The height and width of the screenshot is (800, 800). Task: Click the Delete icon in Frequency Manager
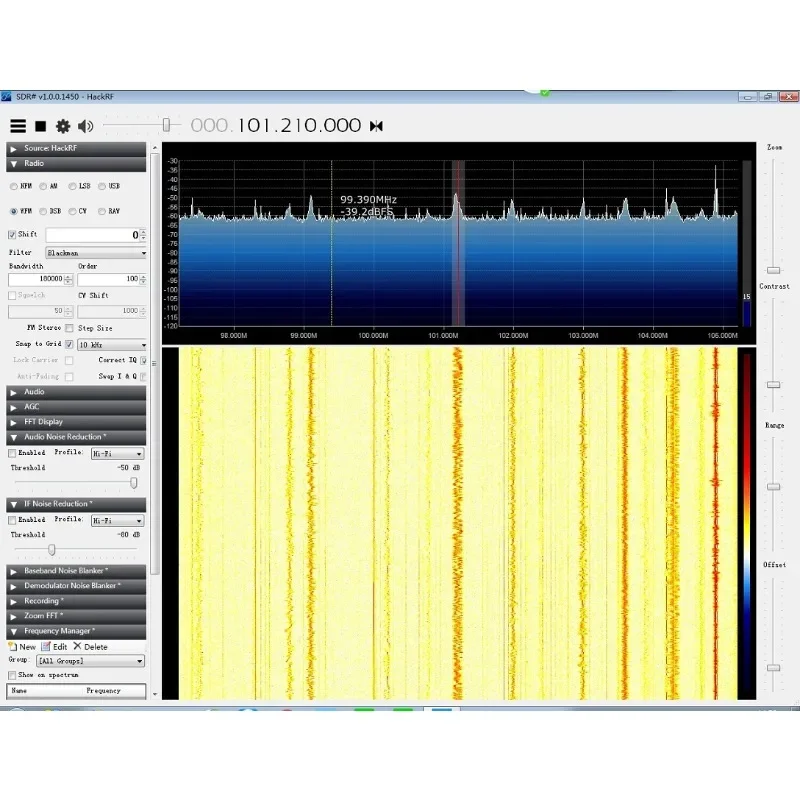tap(77, 646)
